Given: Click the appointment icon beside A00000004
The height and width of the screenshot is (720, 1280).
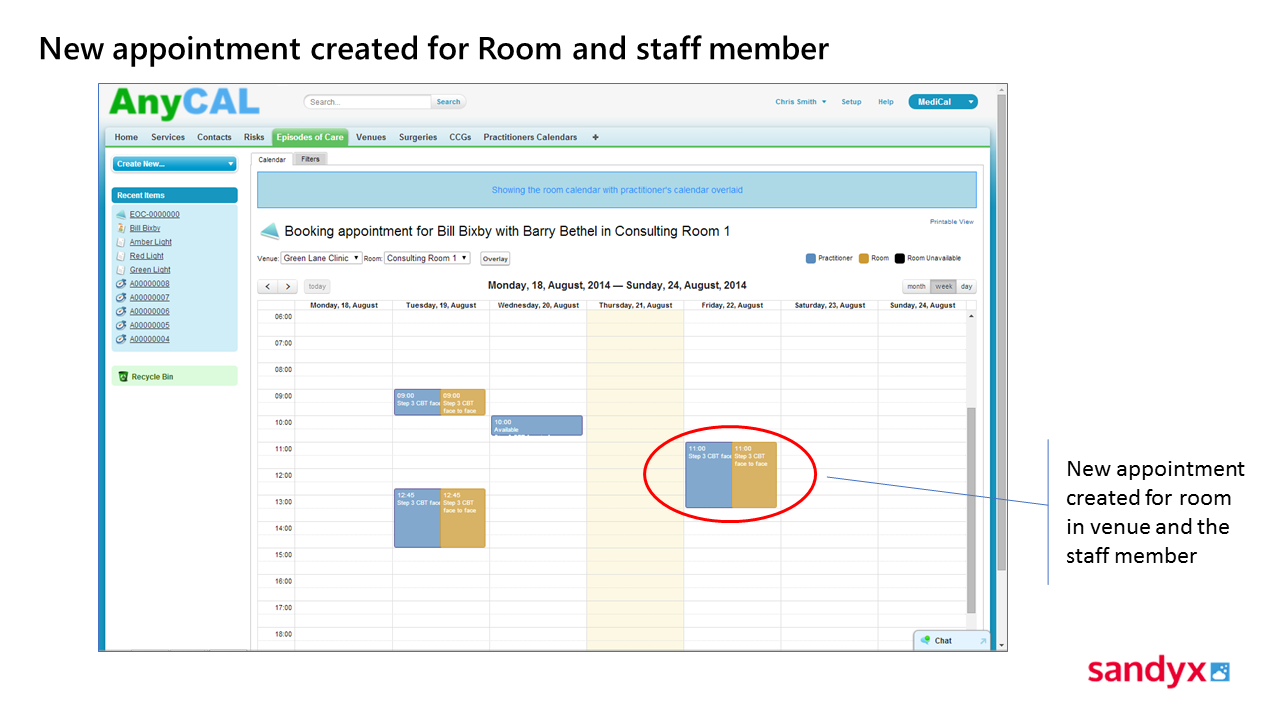Looking at the screenshot, I should (121, 339).
